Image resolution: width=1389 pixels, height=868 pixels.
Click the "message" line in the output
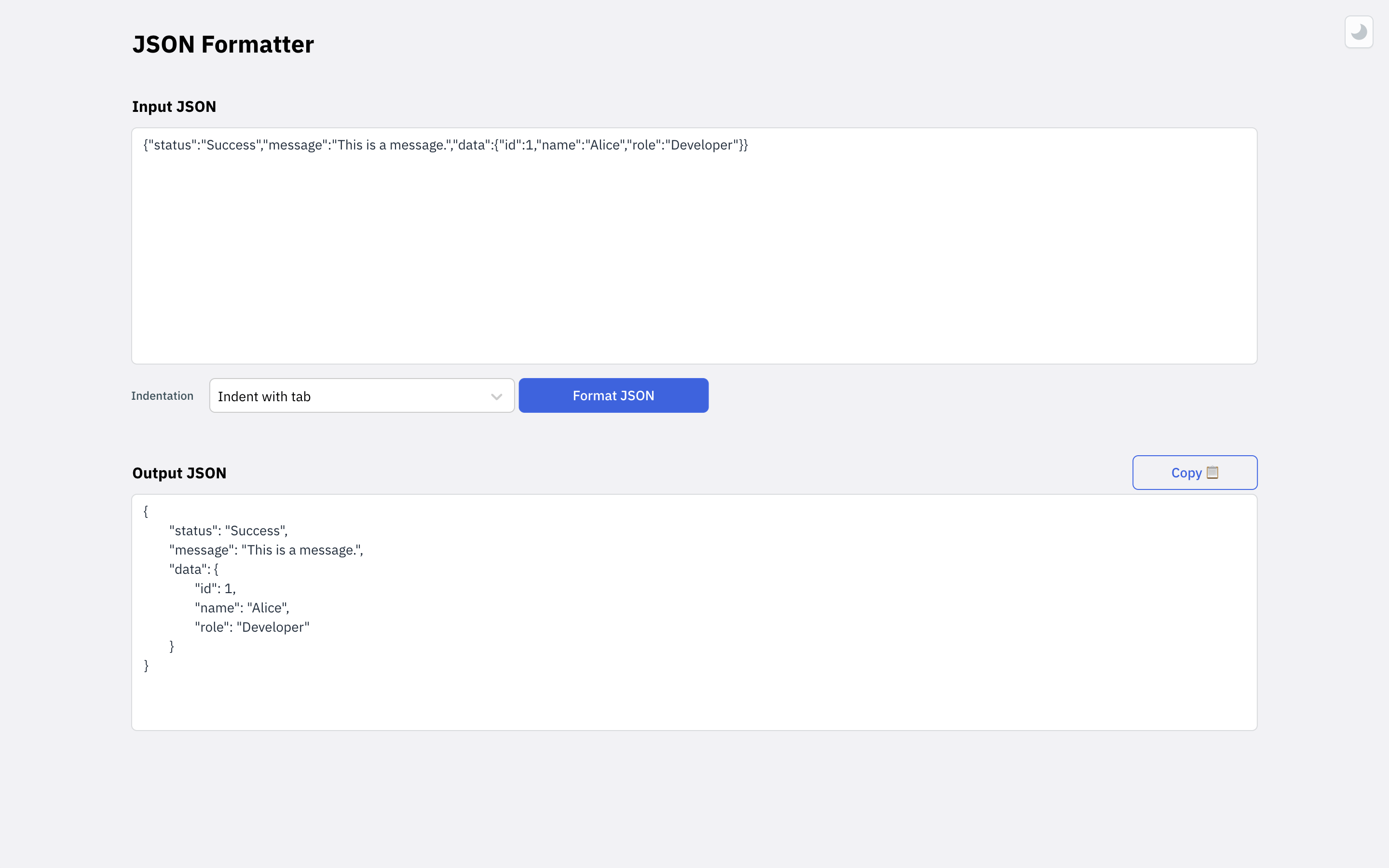coord(266,550)
